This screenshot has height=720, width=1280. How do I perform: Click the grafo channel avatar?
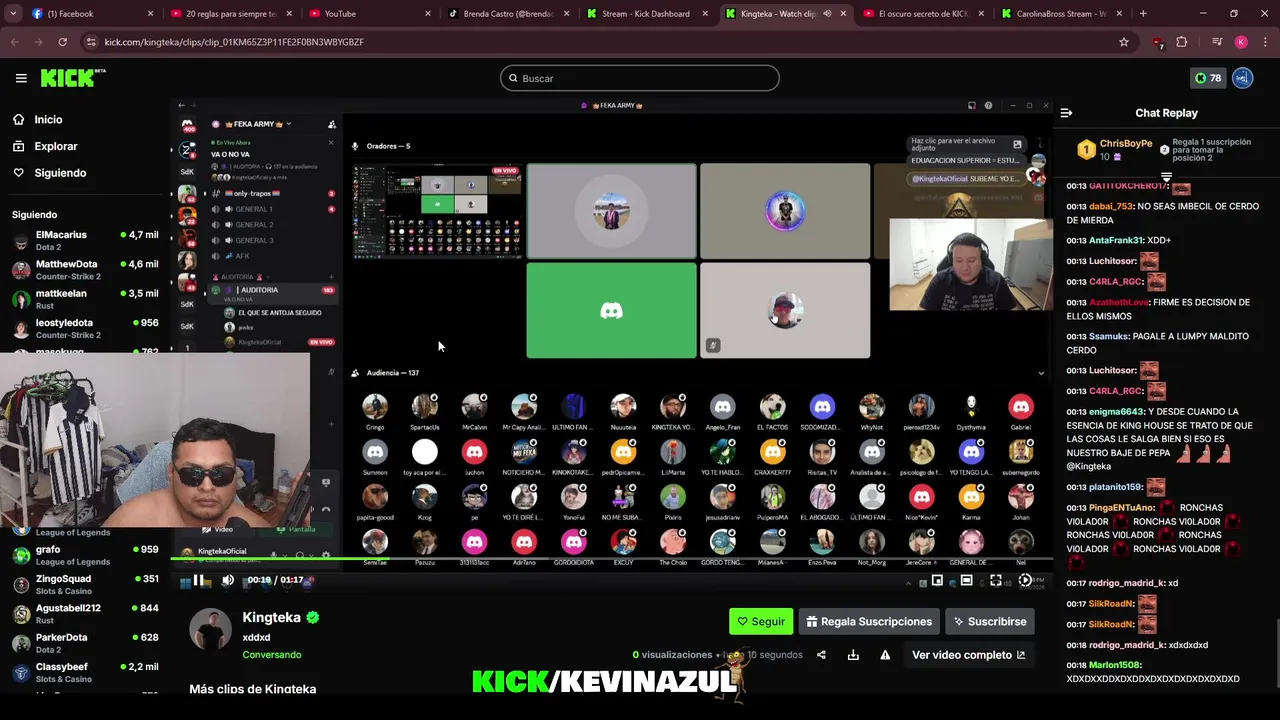coord(21,556)
